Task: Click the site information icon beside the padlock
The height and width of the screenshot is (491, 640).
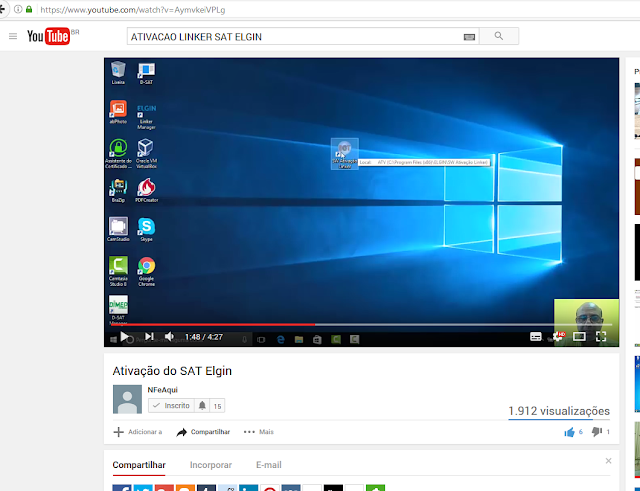Action: tap(18, 9)
